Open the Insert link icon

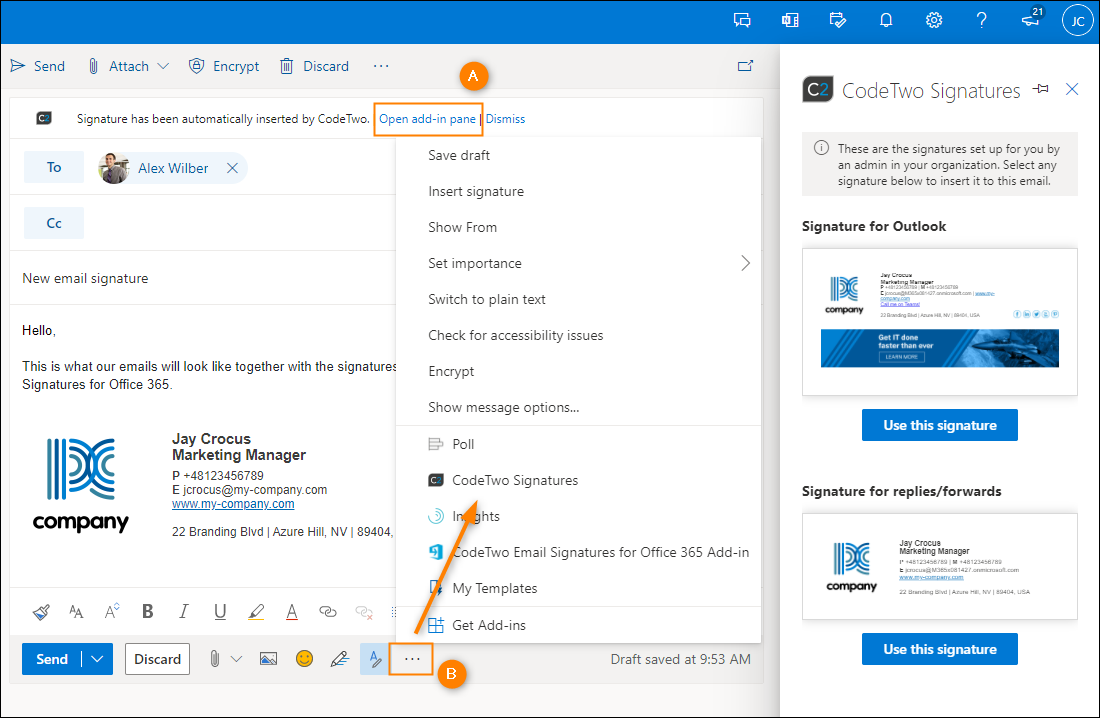tap(328, 611)
